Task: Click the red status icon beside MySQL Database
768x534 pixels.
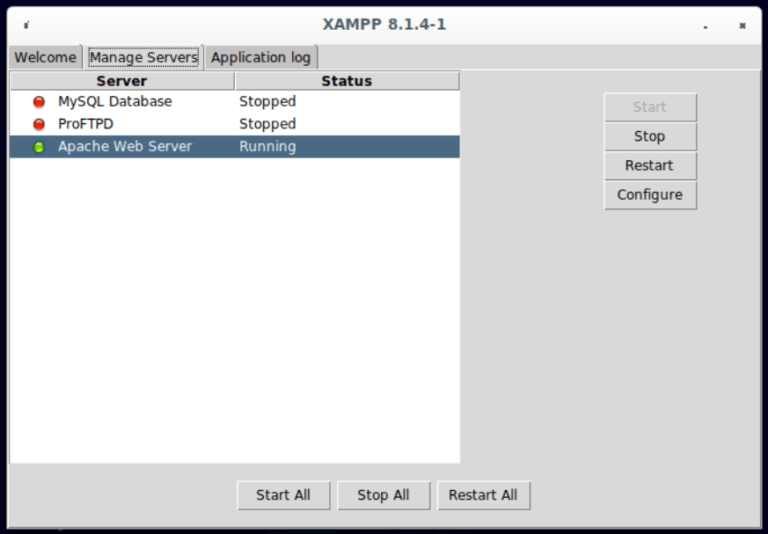Action: tap(39, 102)
